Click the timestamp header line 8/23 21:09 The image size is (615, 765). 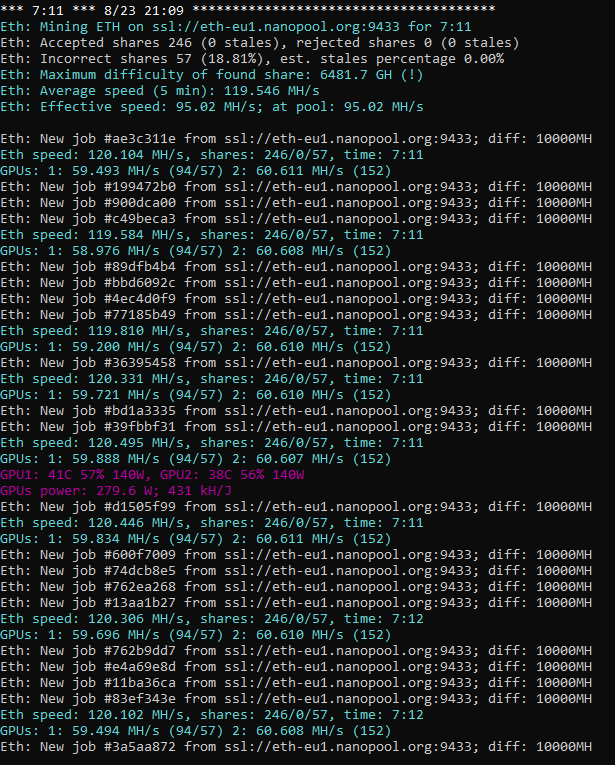(x=248, y=10)
